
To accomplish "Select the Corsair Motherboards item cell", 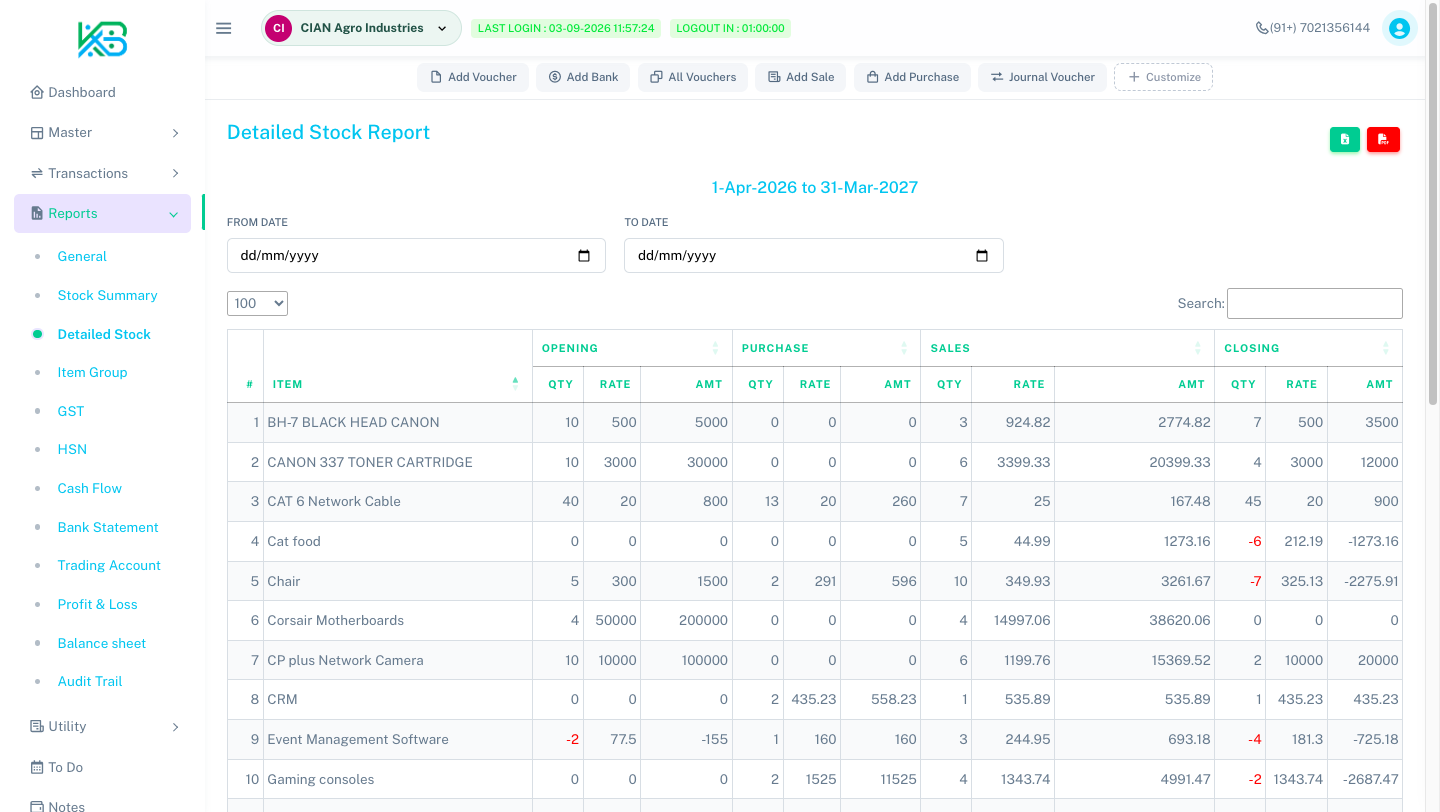I will click(398, 620).
